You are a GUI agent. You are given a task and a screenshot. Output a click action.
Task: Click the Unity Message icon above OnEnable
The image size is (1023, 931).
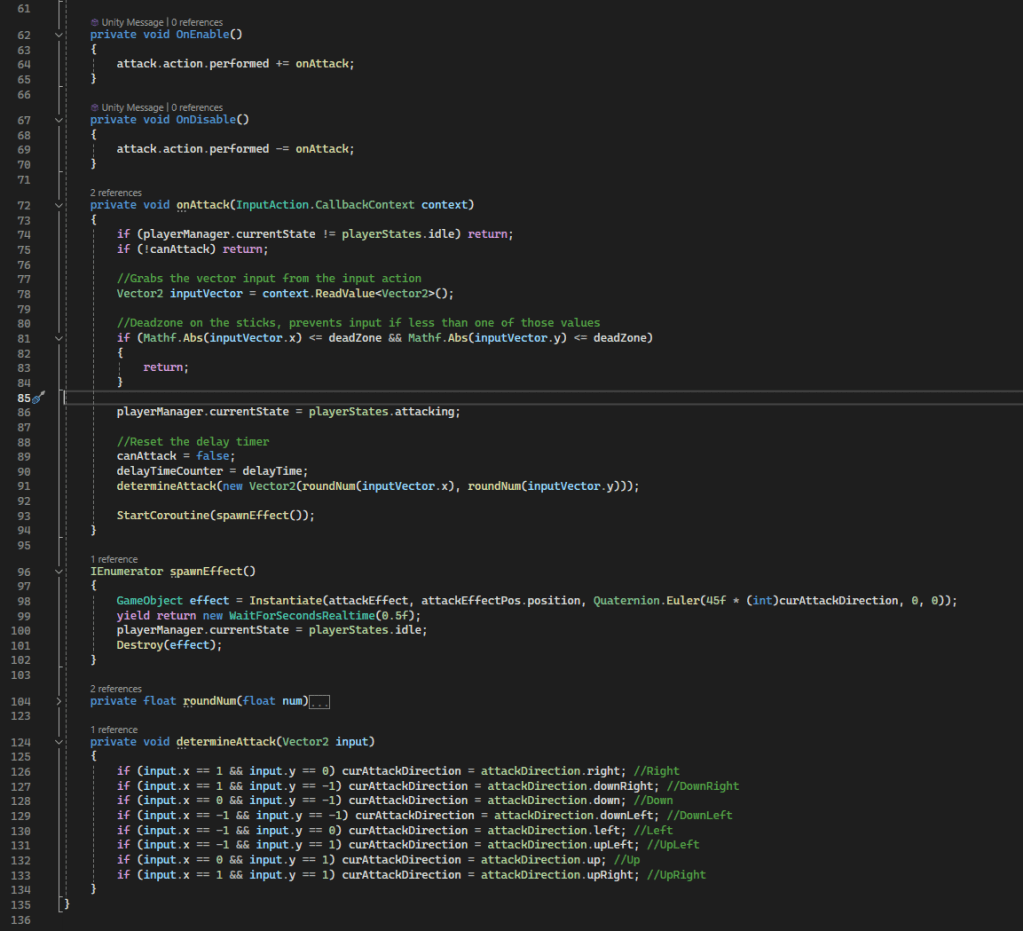coord(94,22)
